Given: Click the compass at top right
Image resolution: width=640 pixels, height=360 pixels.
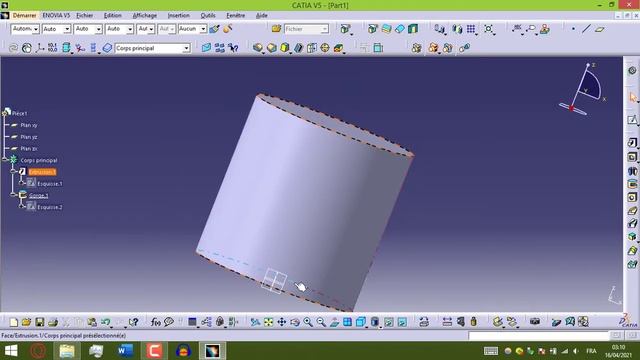Looking at the screenshot, I should tap(583, 90).
